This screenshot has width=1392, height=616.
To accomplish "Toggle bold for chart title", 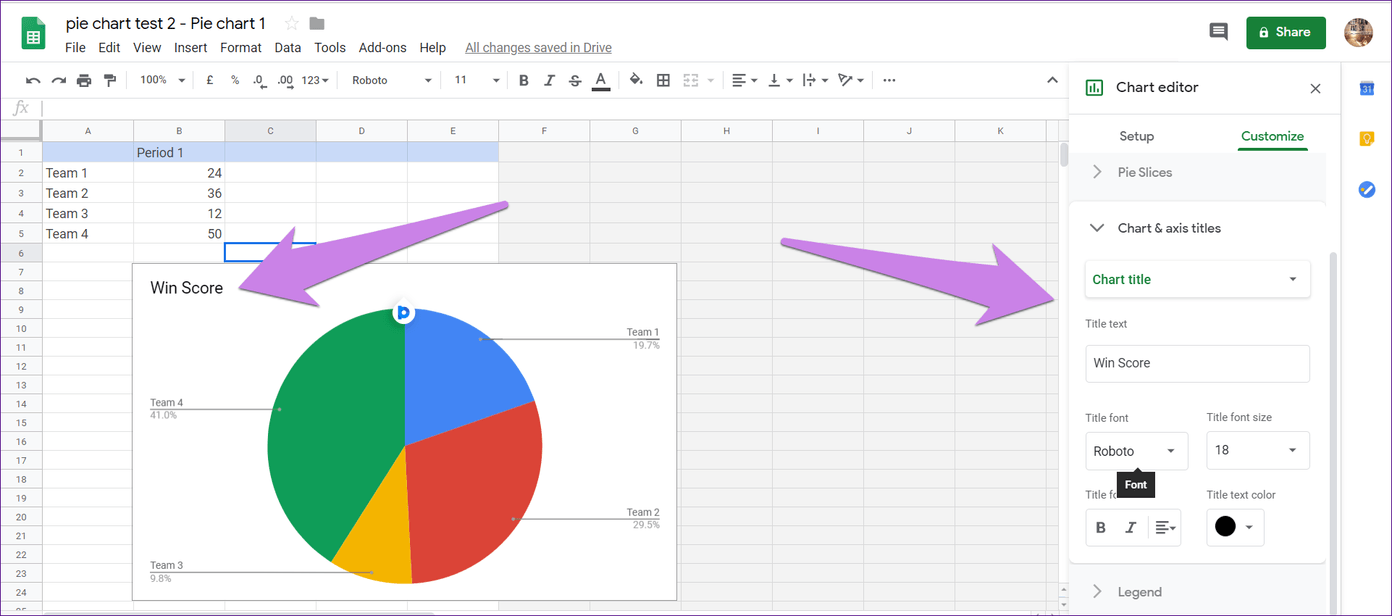I will [x=1101, y=527].
